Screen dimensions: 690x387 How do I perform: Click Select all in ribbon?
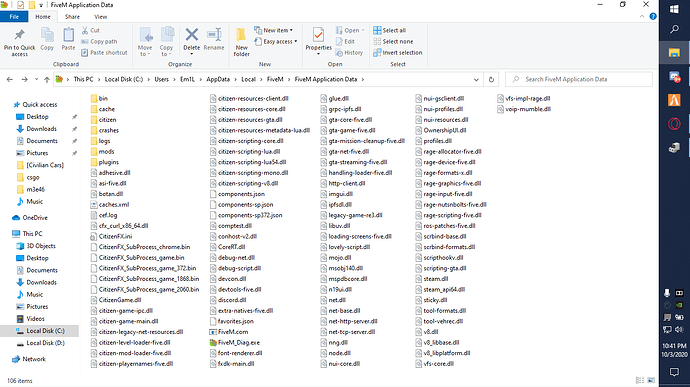tap(389, 30)
